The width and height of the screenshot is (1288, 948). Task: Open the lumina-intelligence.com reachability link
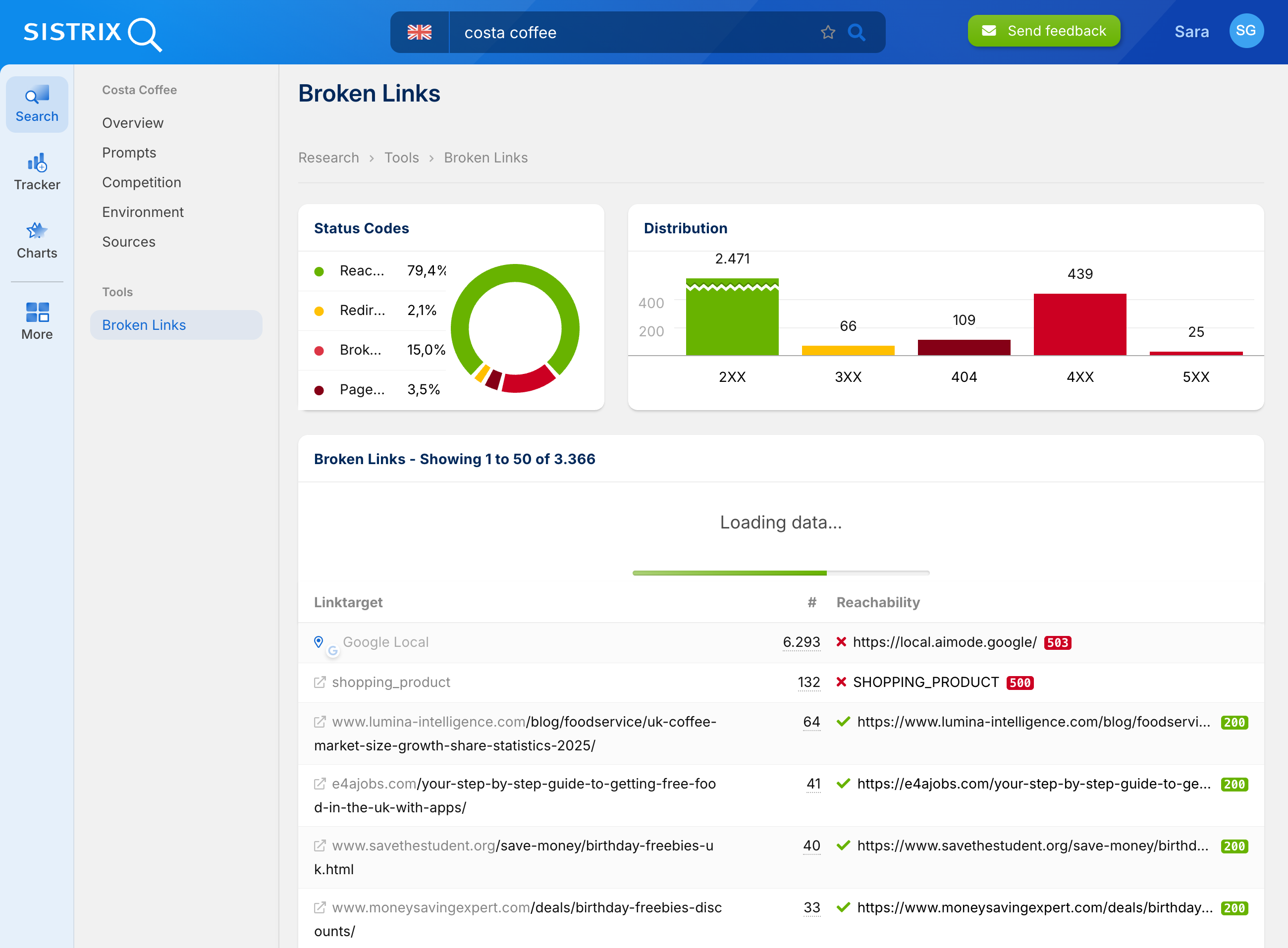pos(1033,722)
